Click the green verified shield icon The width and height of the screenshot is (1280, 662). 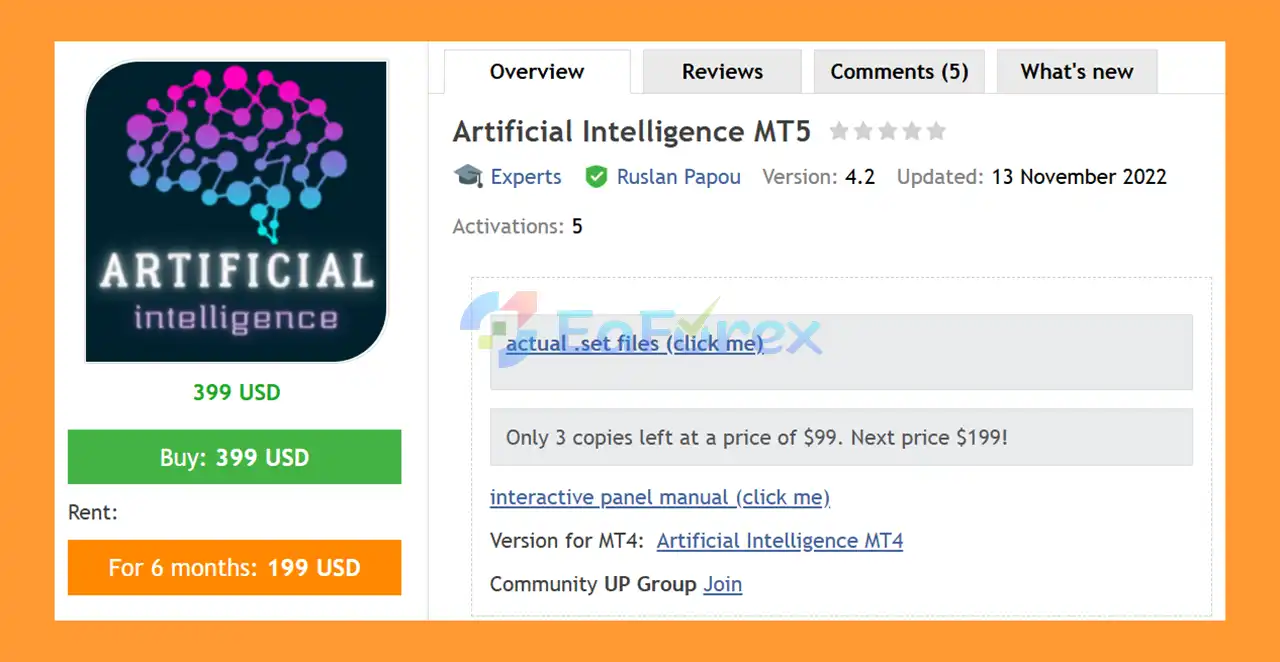click(596, 177)
